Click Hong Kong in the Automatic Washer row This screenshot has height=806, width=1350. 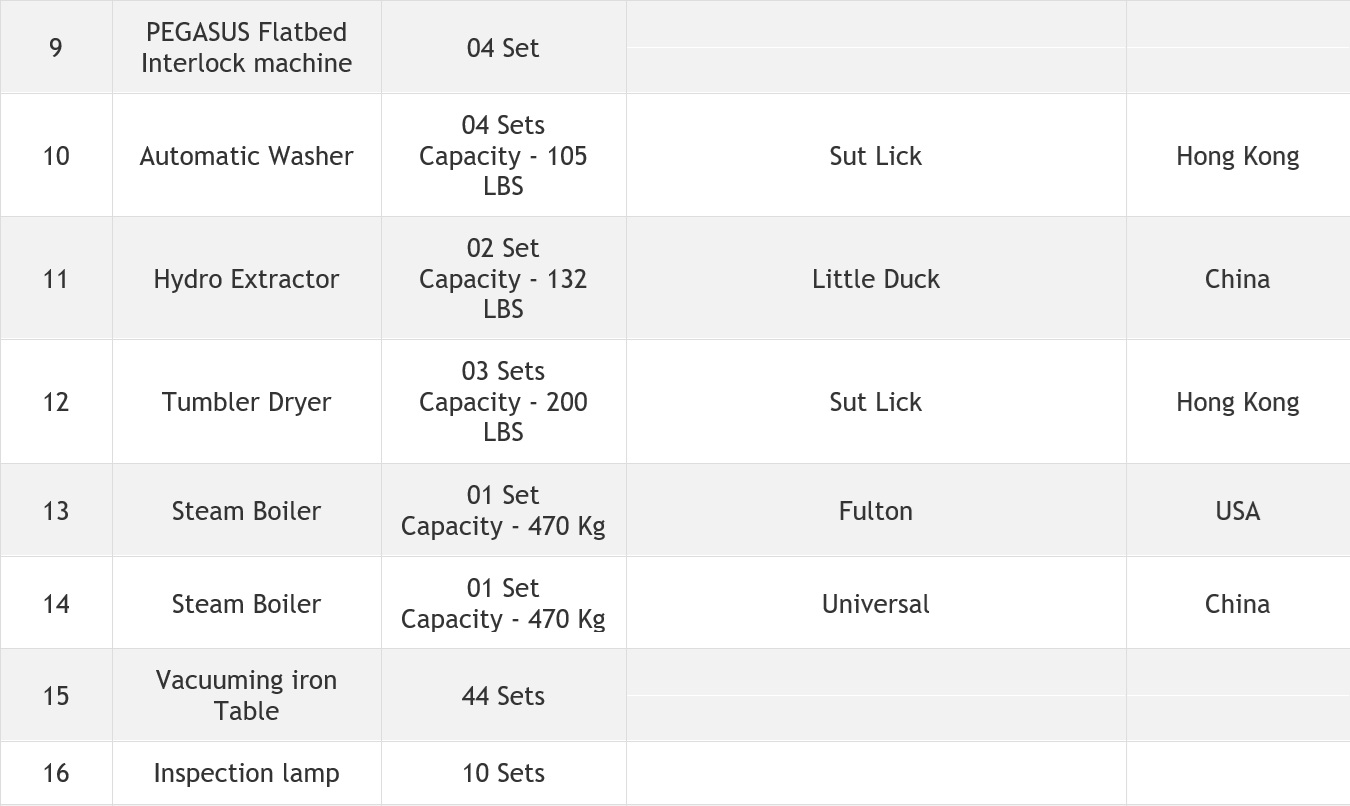(1237, 156)
